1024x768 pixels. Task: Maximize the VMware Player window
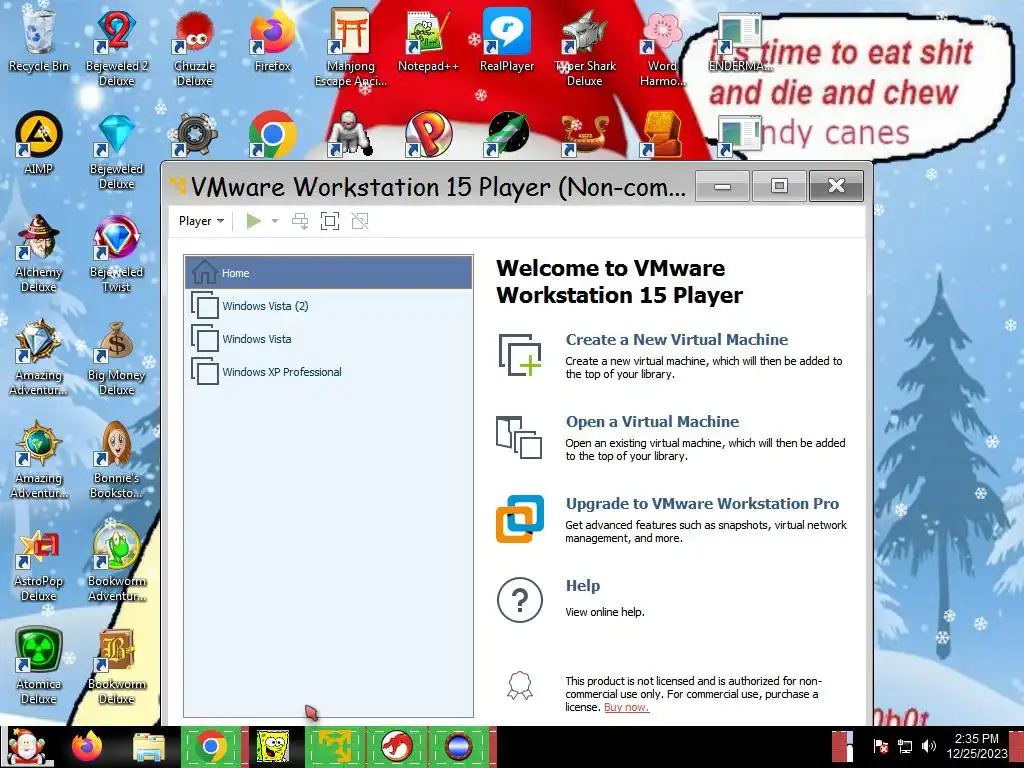779,186
